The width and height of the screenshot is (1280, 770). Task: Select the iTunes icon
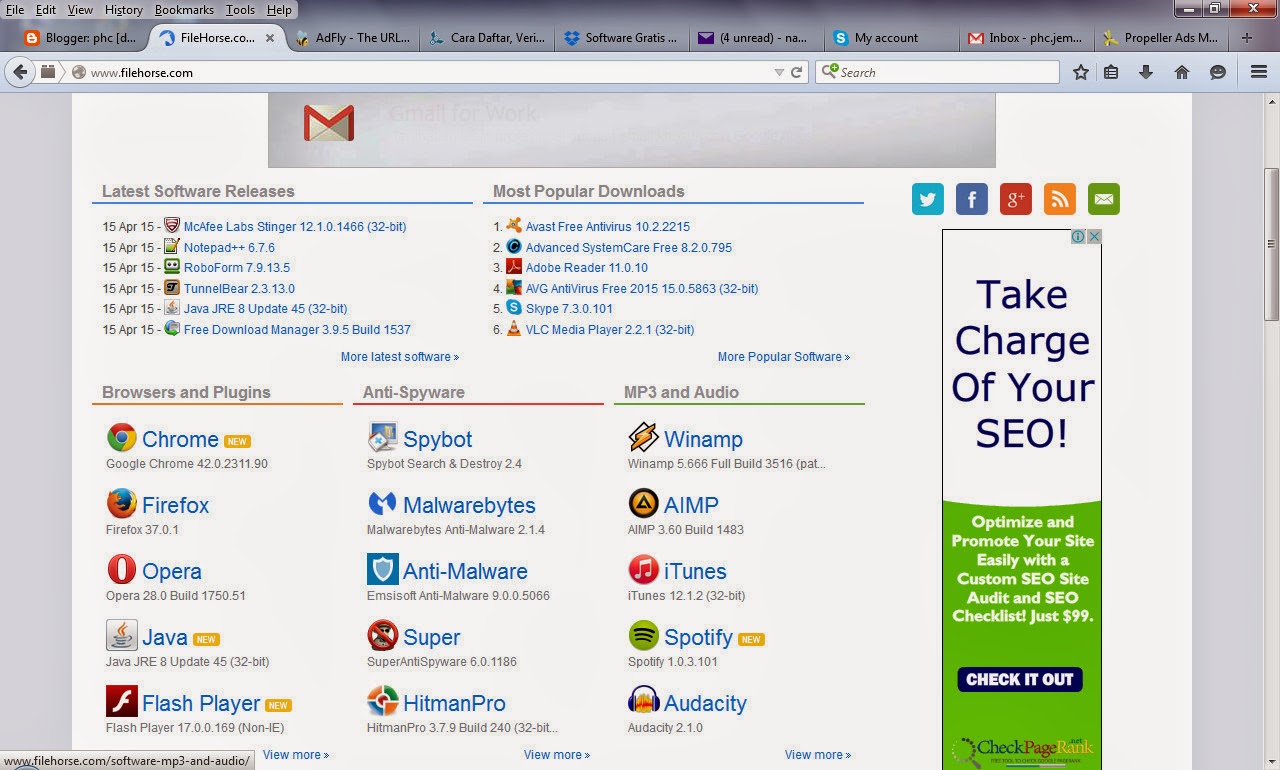[643, 570]
